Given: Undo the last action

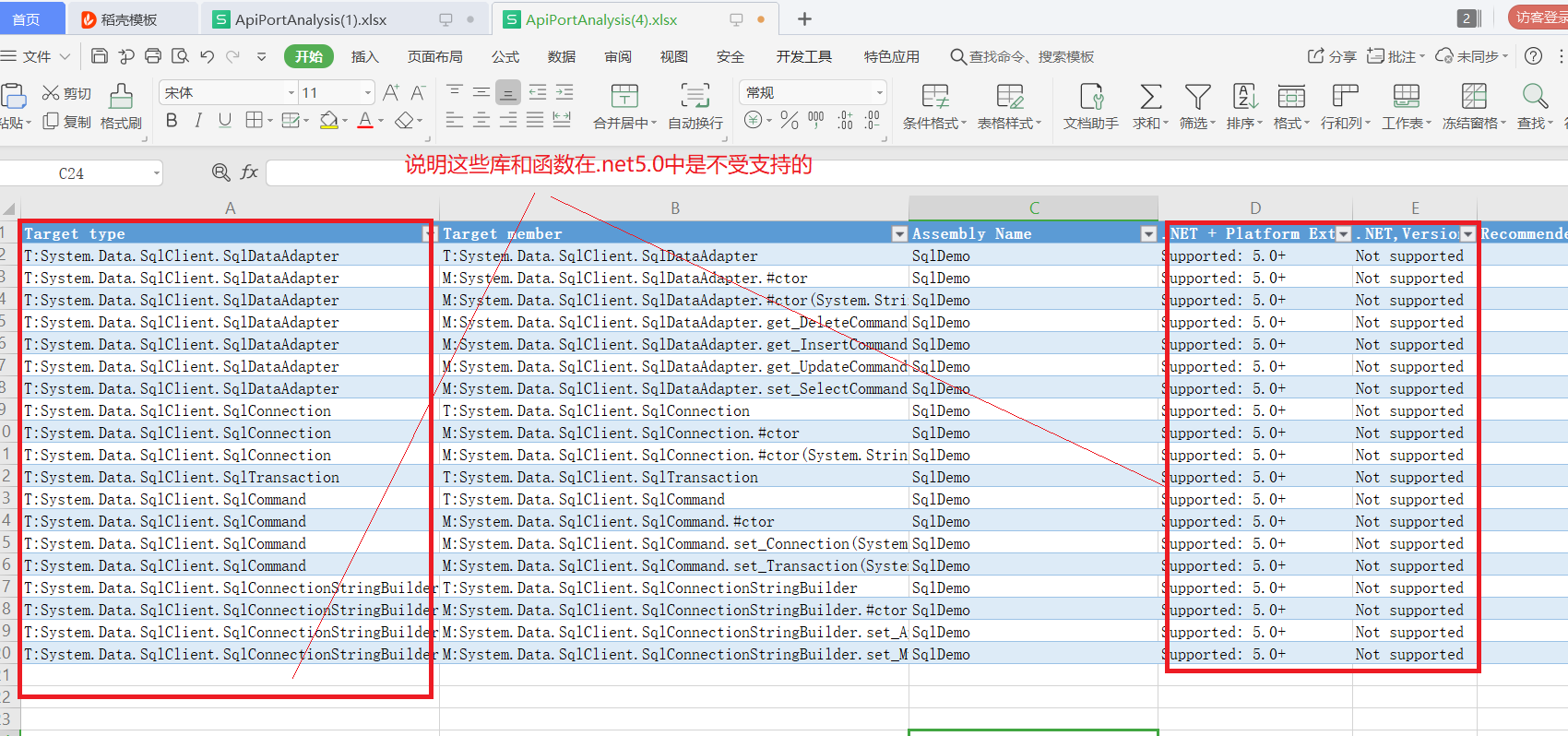Looking at the screenshot, I should click(208, 56).
